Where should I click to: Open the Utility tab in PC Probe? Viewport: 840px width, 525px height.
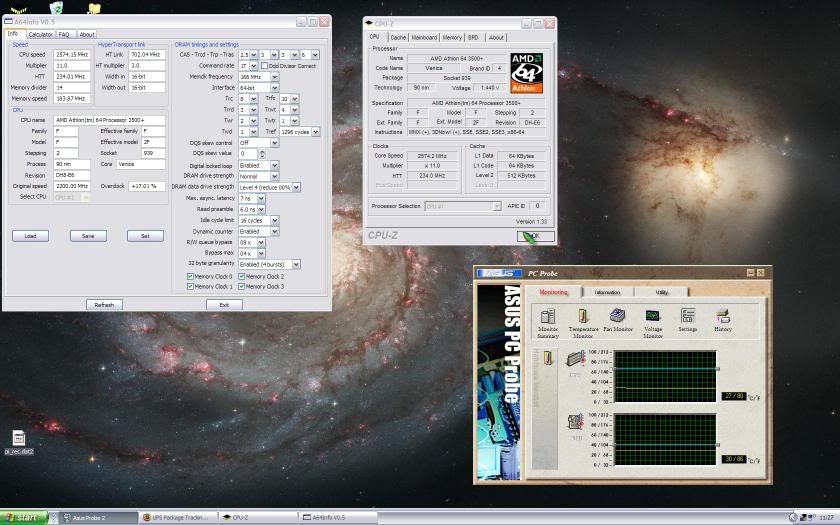click(x=662, y=292)
